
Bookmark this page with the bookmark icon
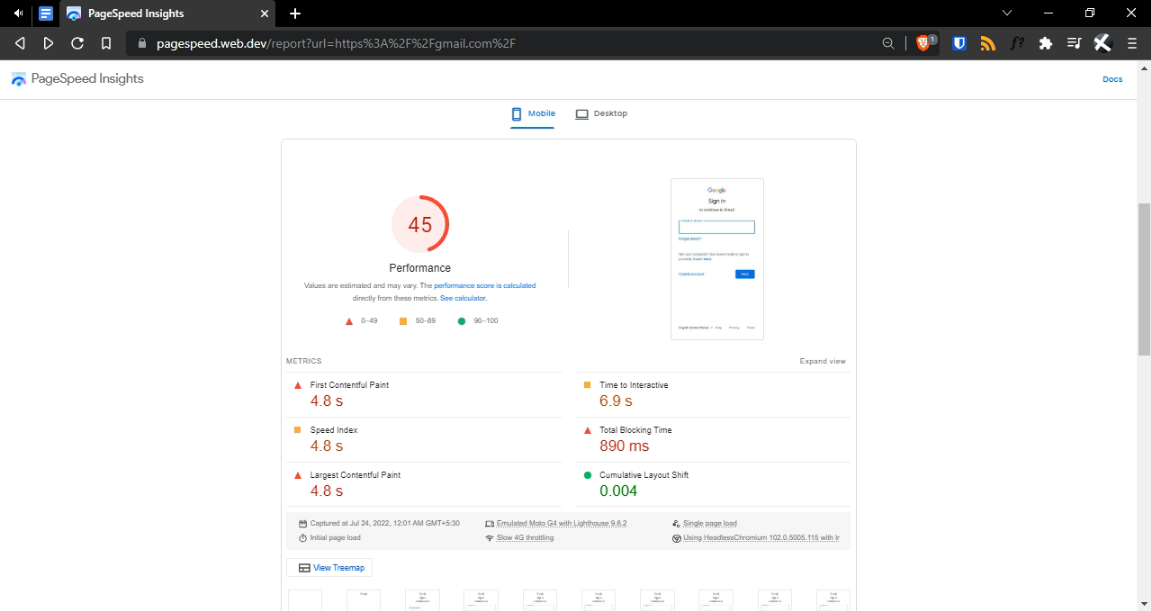tap(106, 43)
